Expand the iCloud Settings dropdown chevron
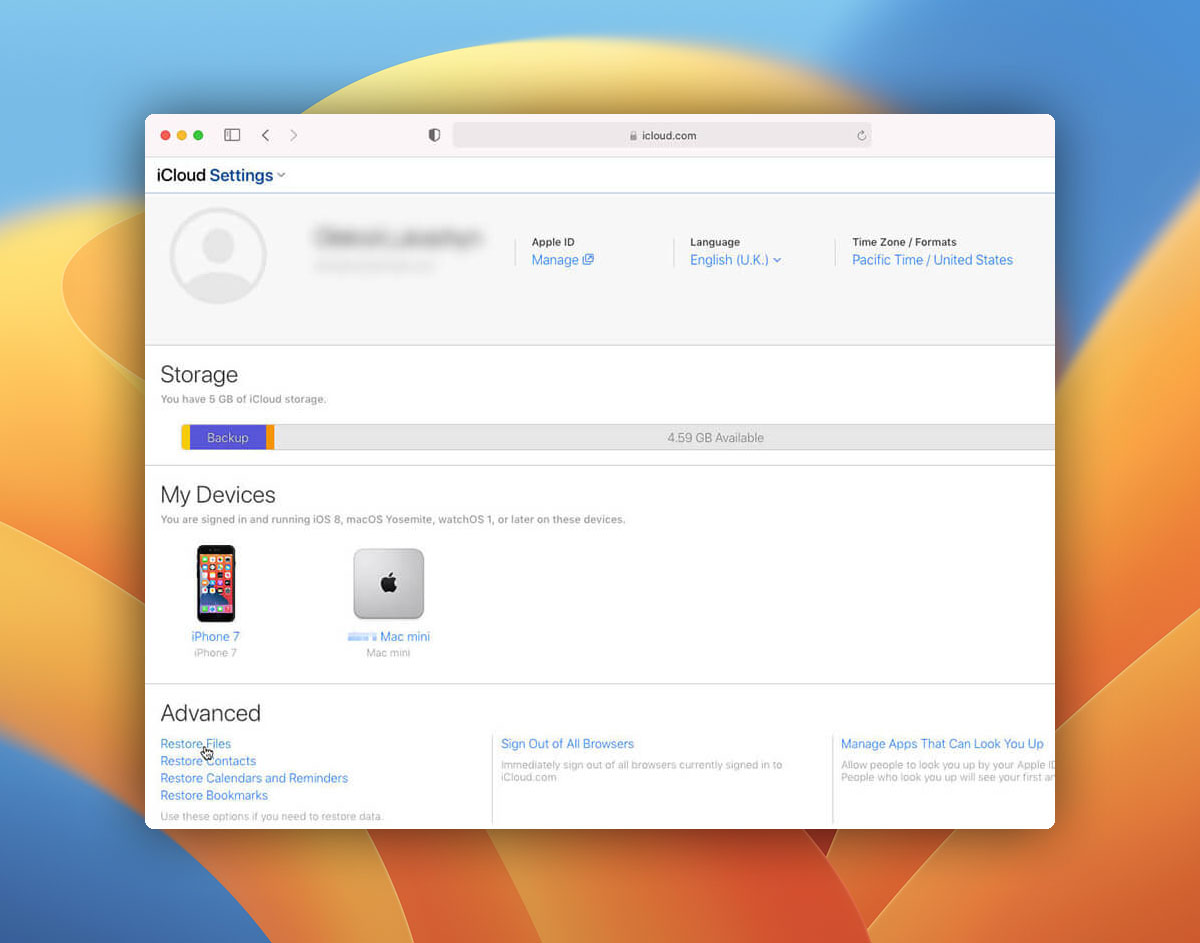Image resolution: width=1200 pixels, height=943 pixels. (x=281, y=175)
